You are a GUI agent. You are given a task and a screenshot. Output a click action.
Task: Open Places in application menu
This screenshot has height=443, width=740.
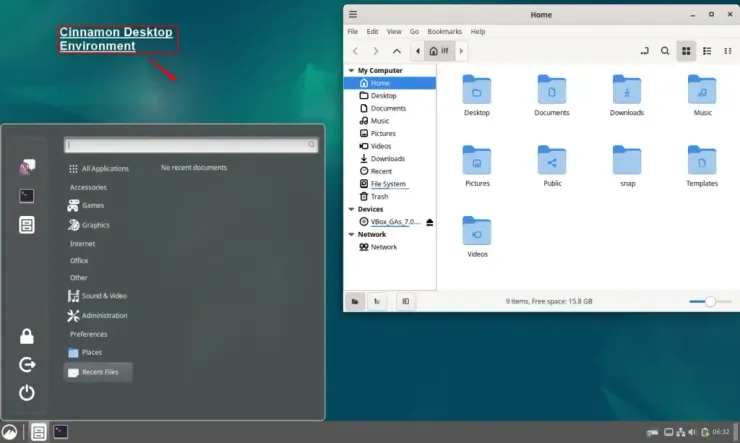pyautogui.click(x=85, y=352)
